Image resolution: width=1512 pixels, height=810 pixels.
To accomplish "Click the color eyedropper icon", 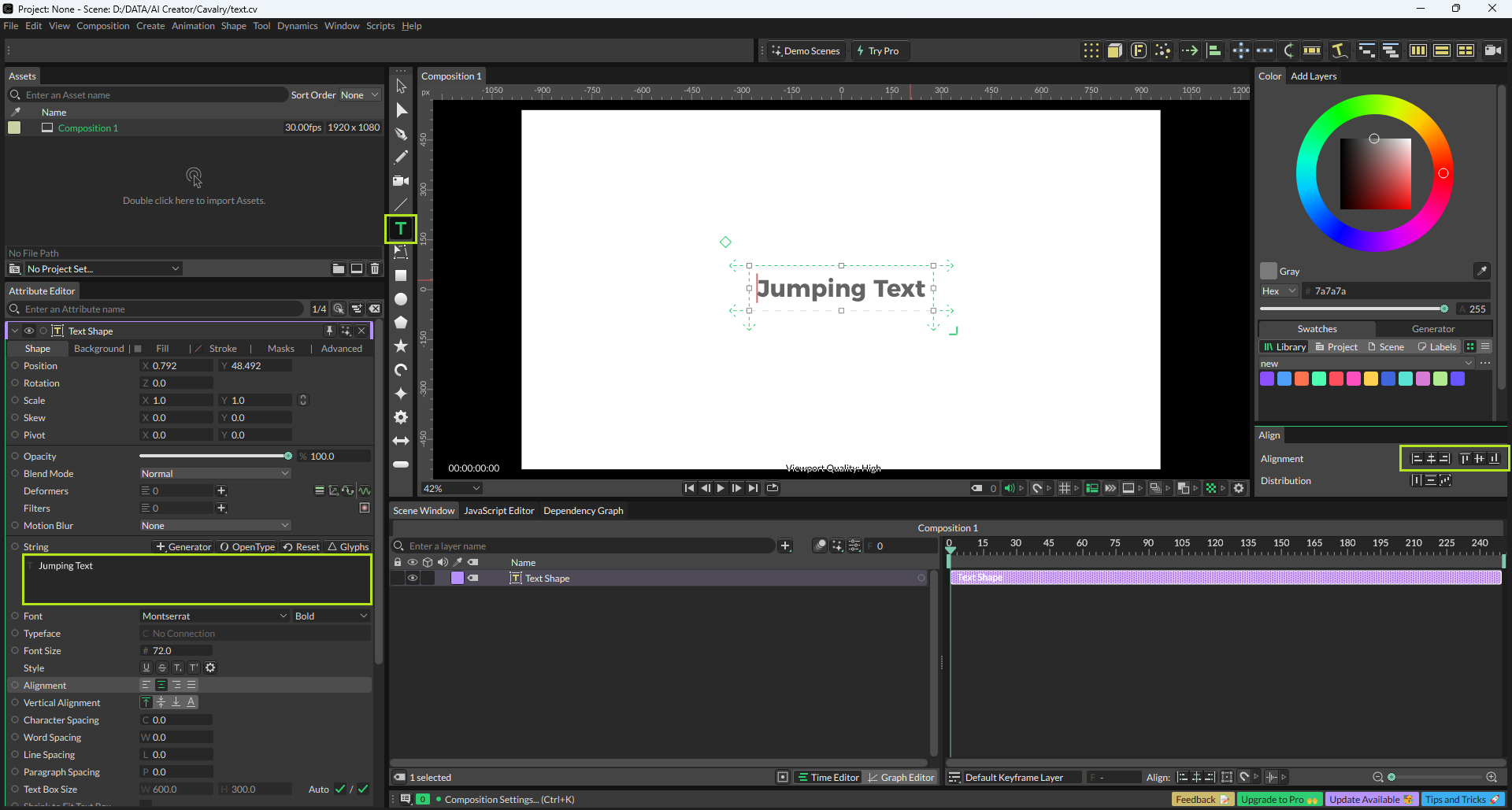I will click(x=1481, y=271).
